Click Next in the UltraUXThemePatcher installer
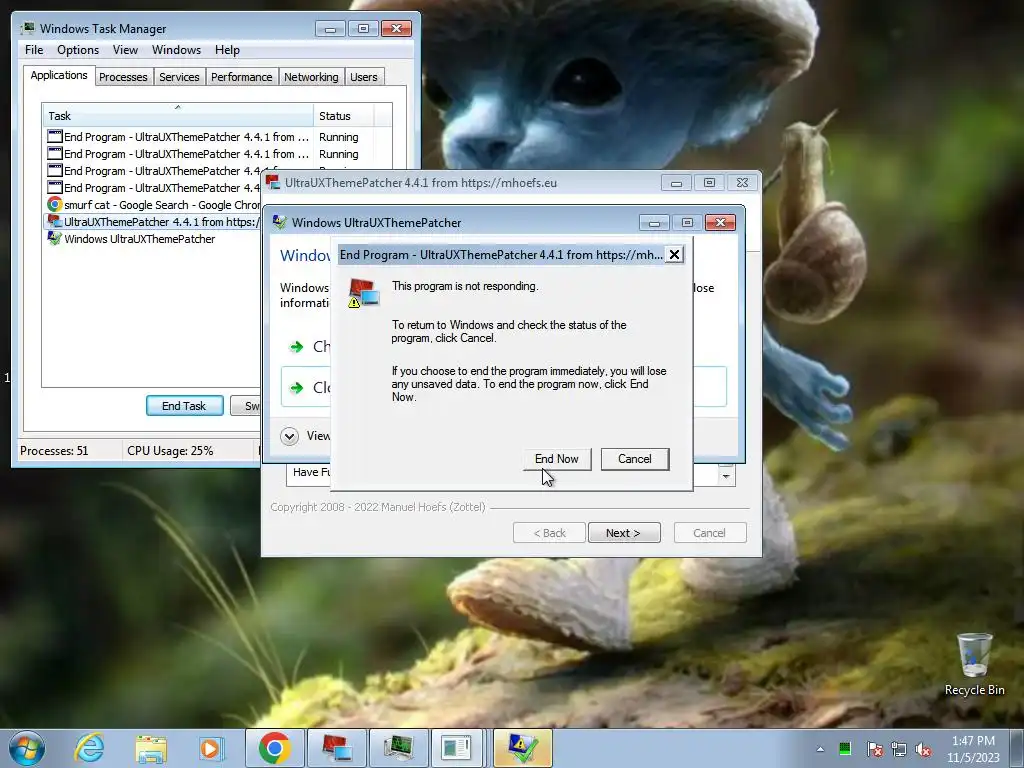Screen dimensions: 1024x768 [x=624, y=533]
